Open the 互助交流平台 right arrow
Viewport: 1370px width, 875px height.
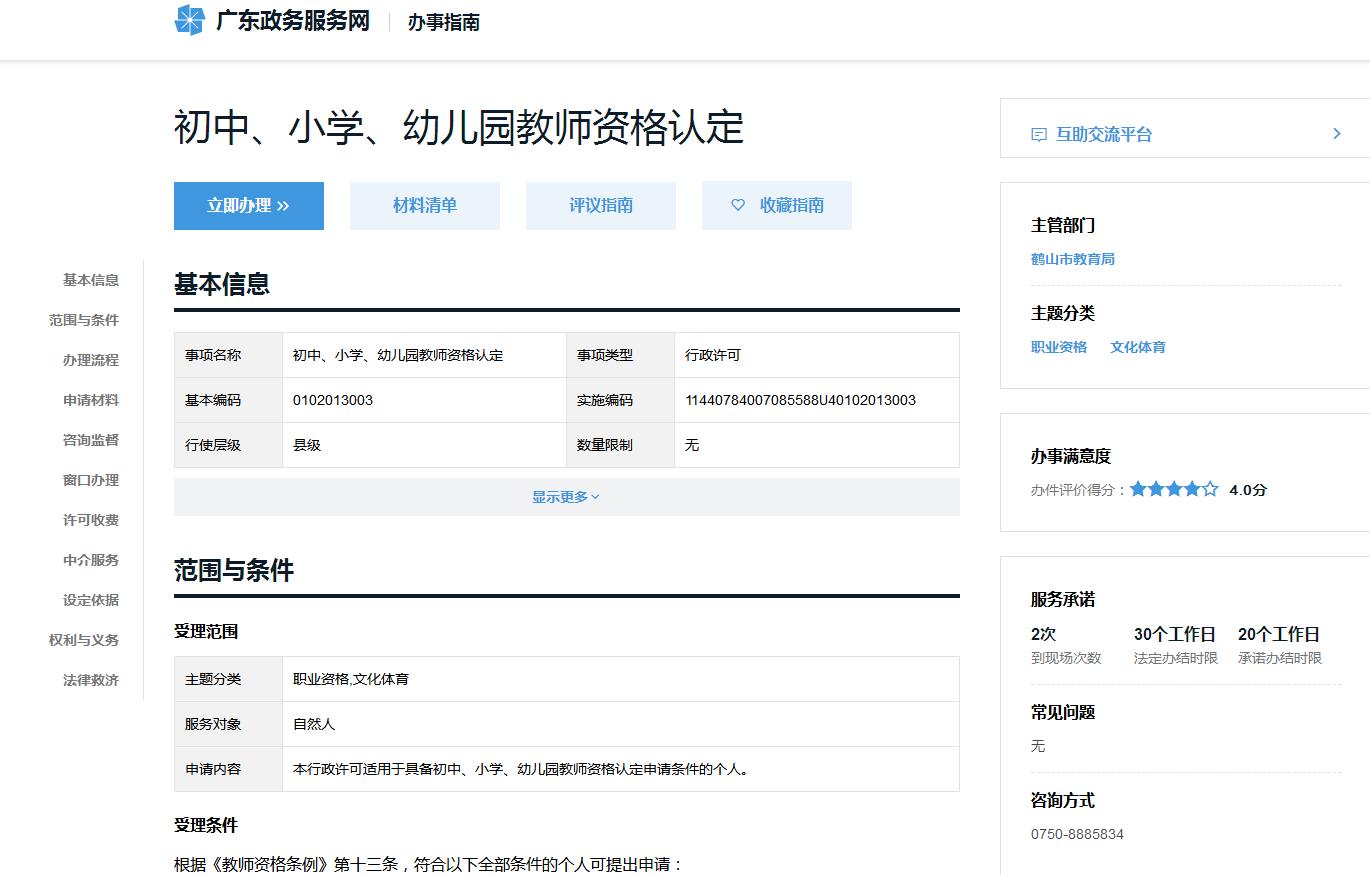pos(1337,134)
